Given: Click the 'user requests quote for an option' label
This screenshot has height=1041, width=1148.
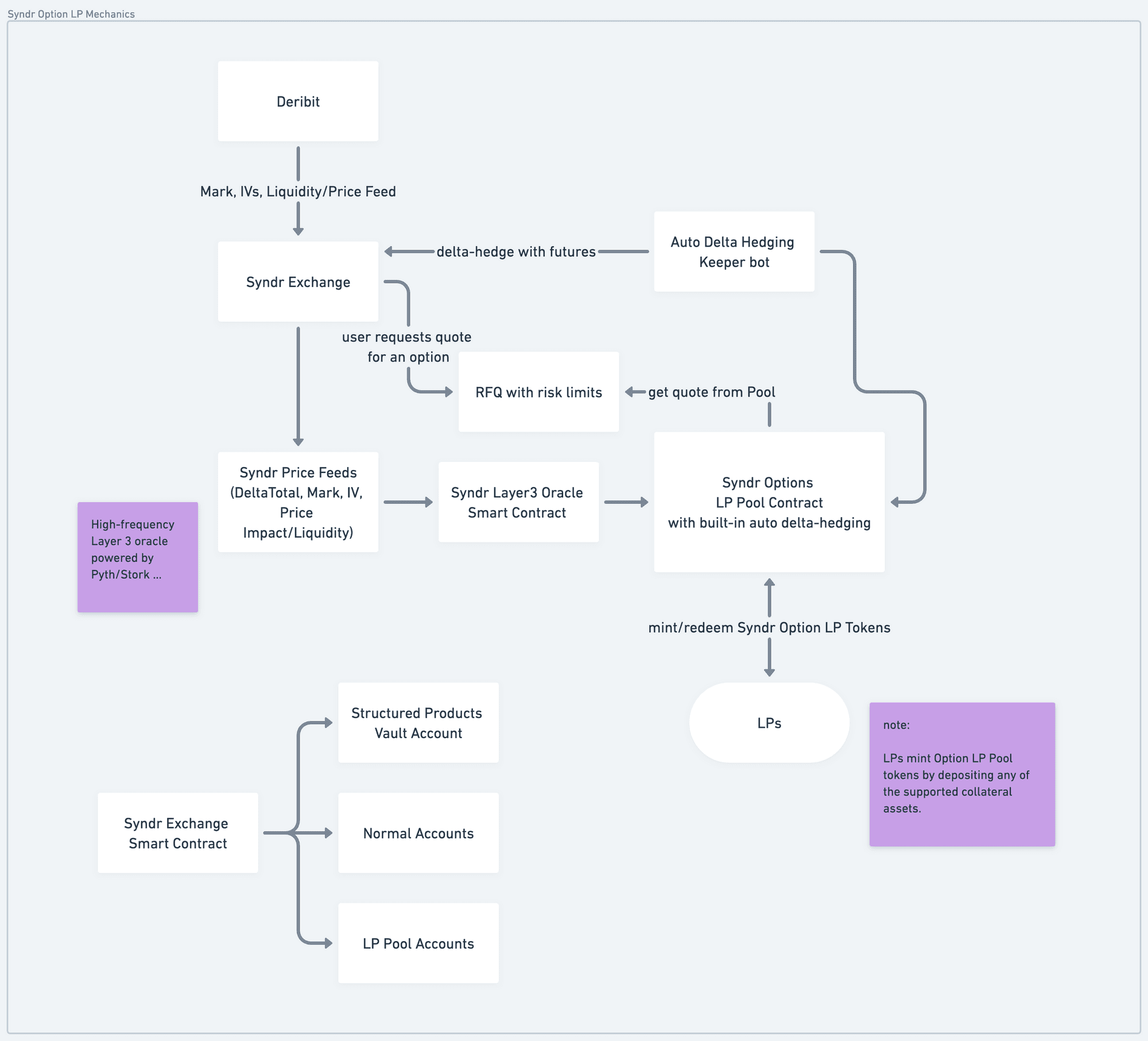Looking at the screenshot, I should point(407,347).
